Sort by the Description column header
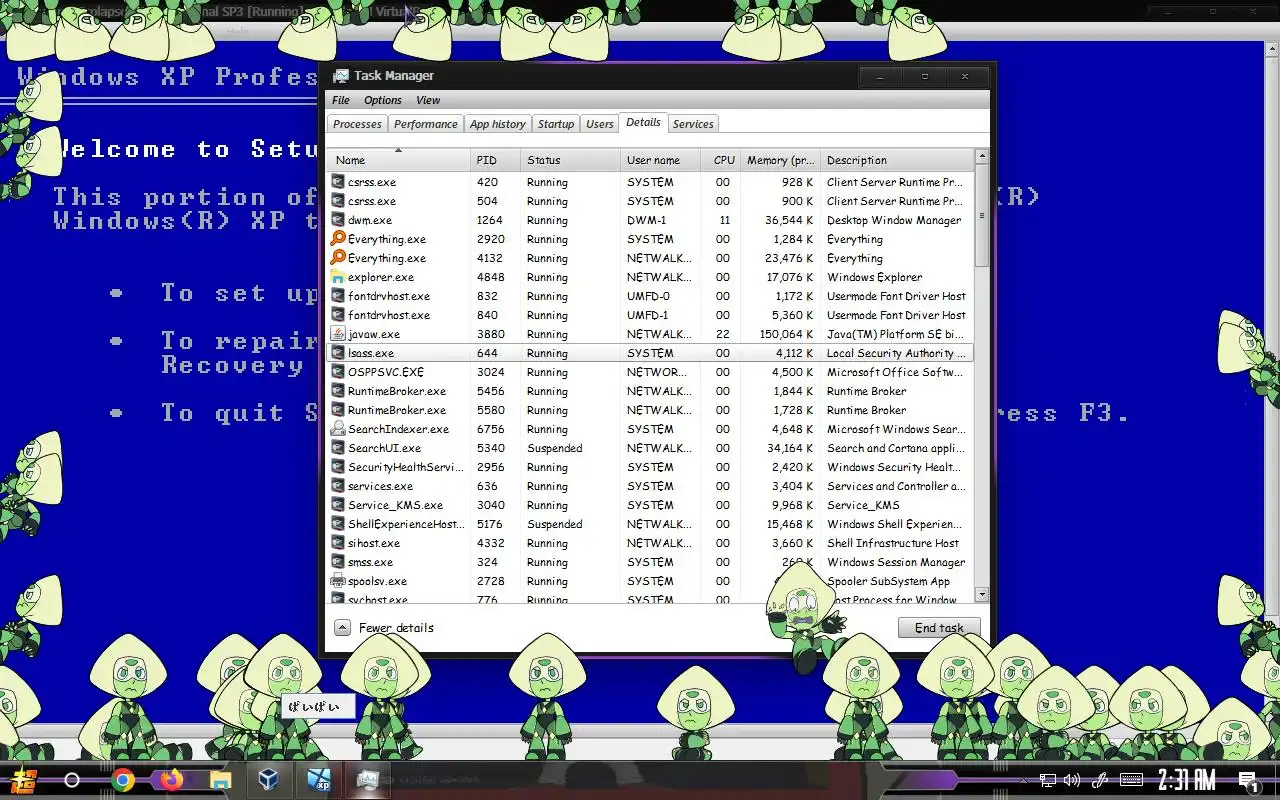This screenshot has height=800, width=1280. pyautogui.click(x=896, y=160)
